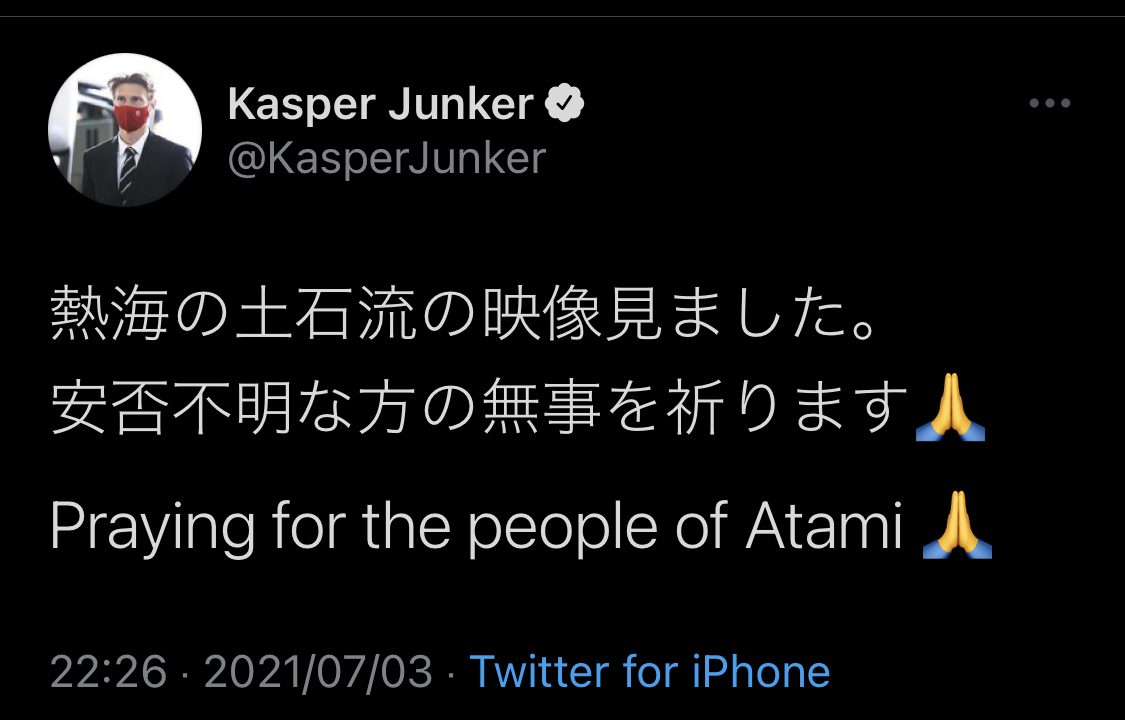This screenshot has width=1125, height=720.
Task: Click the @KasperJunker handle
Action: [x=386, y=159]
